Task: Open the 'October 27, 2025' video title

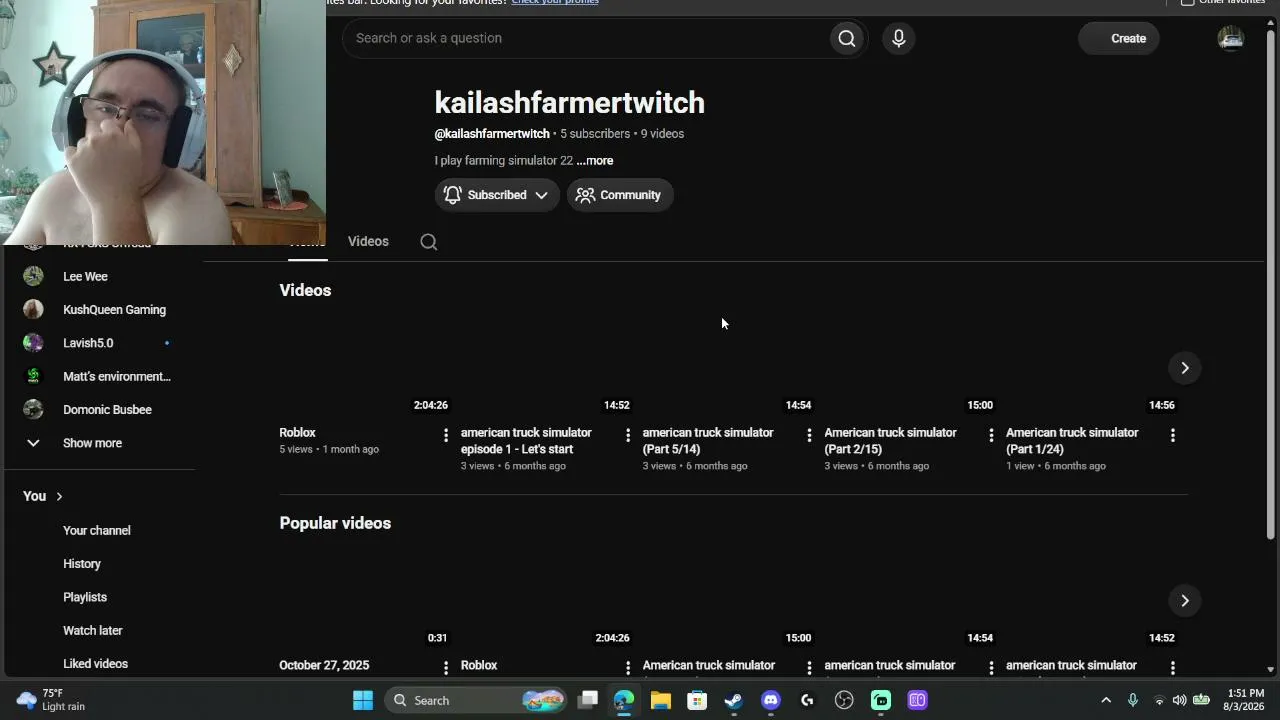Action: click(x=324, y=665)
